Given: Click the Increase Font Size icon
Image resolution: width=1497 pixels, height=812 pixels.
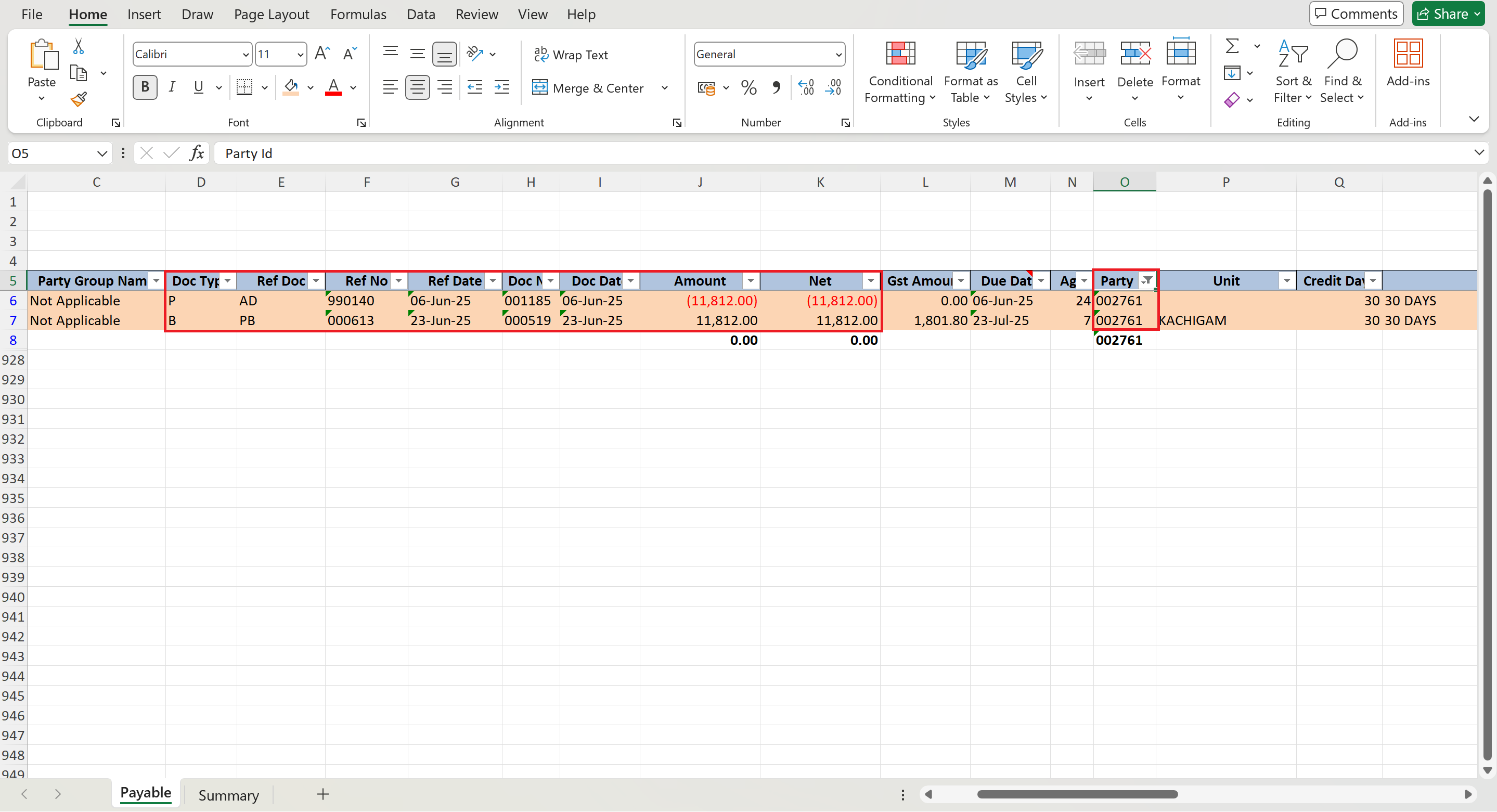Looking at the screenshot, I should tap(322, 54).
